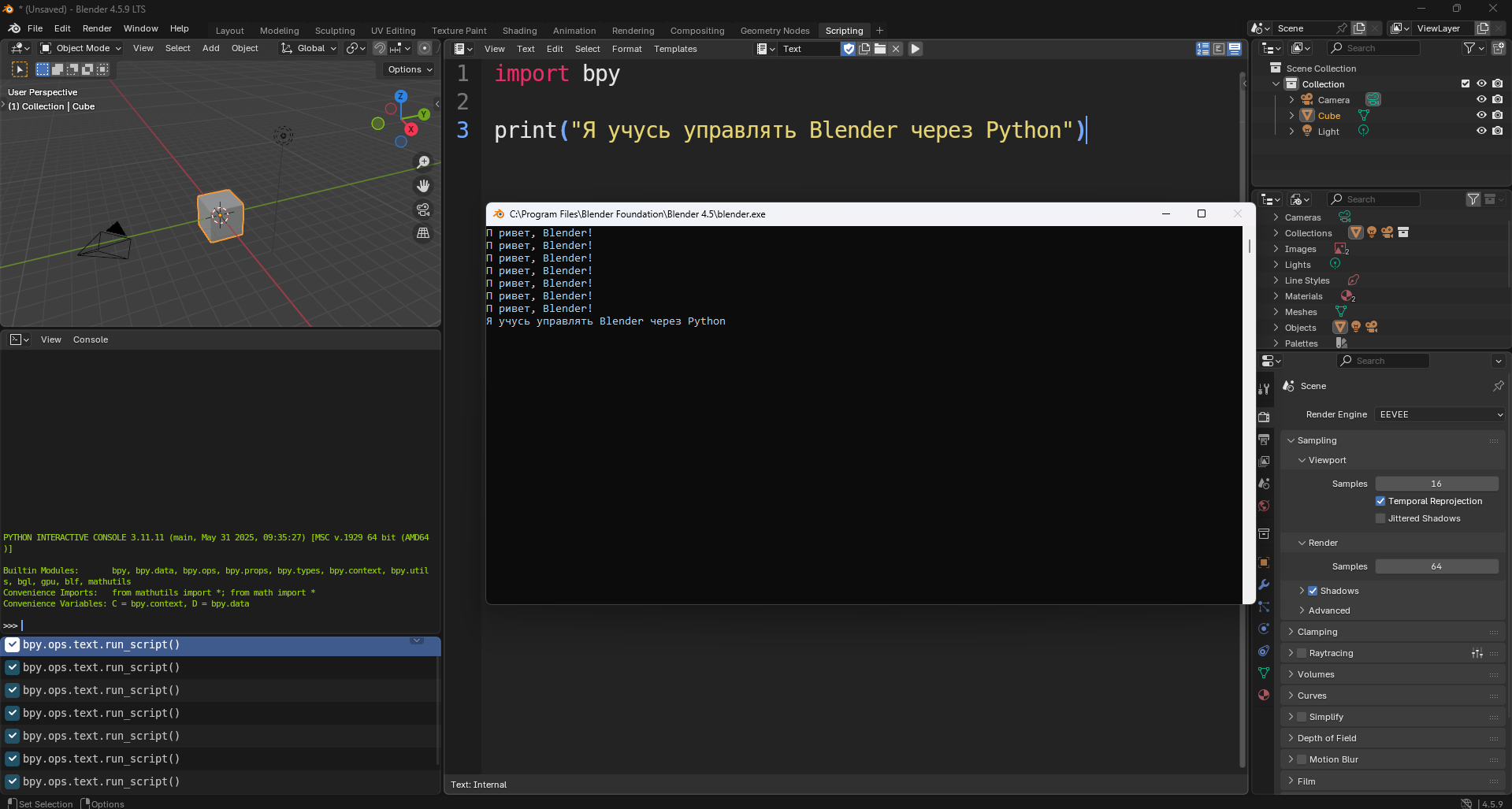This screenshot has width=1512, height=809.
Task: Toggle line numbers display in the Text Editor
Action: [1203, 49]
